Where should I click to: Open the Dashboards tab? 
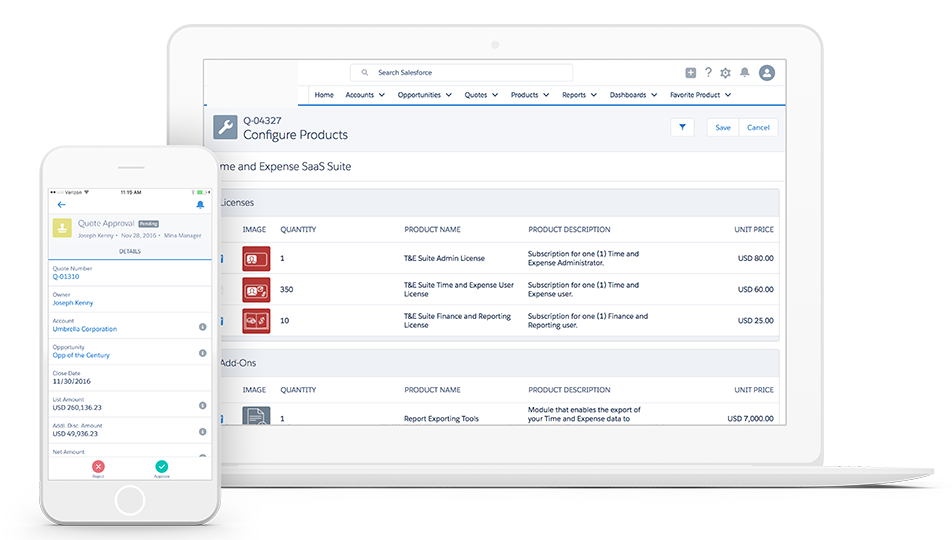628,95
